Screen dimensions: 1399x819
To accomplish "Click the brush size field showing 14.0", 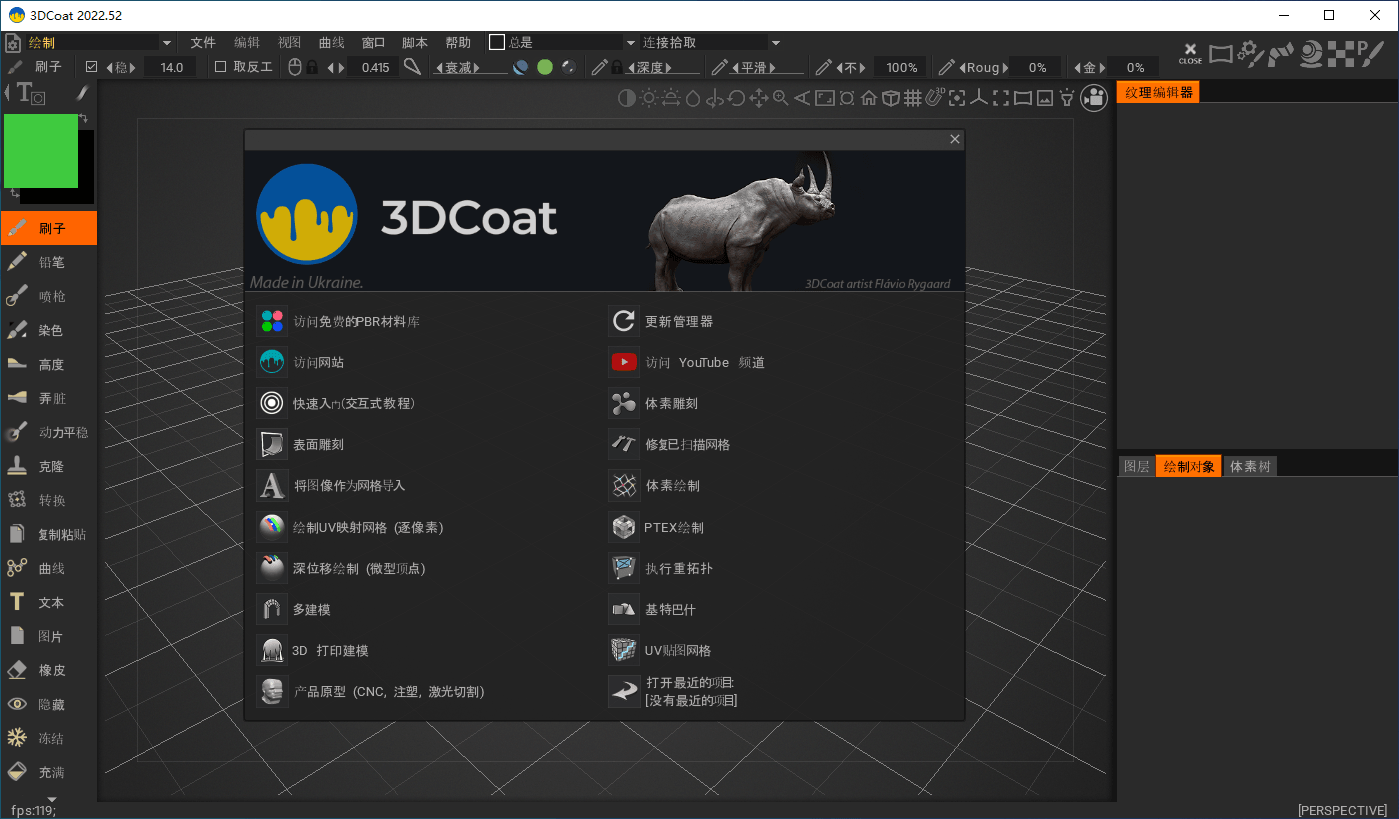I will tap(170, 67).
